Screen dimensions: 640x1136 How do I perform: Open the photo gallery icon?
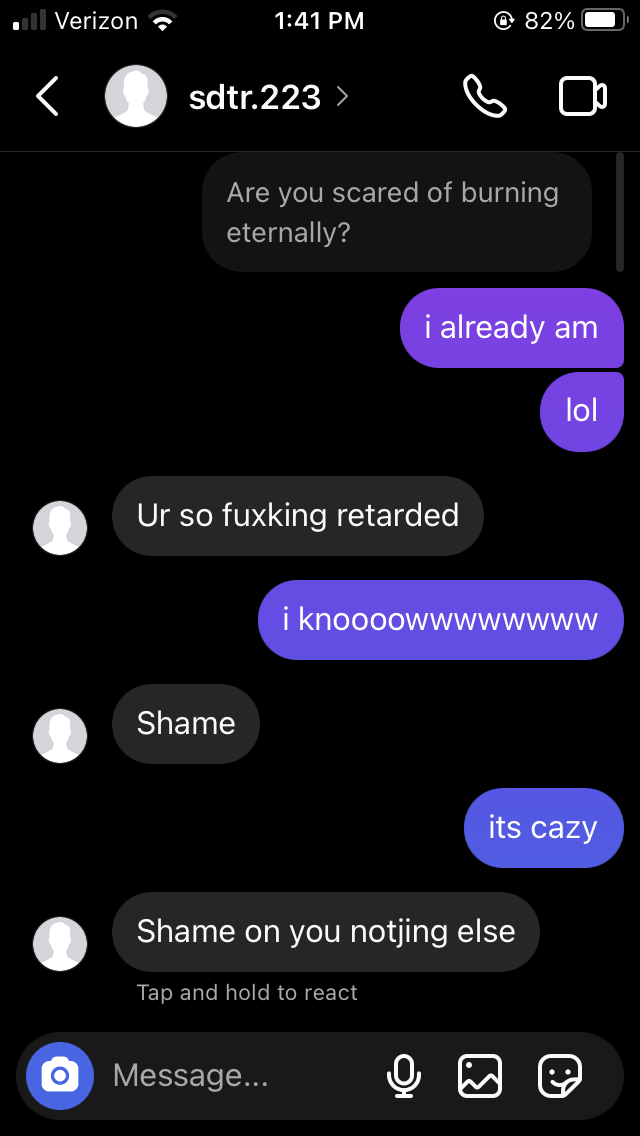pos(480,1076)
